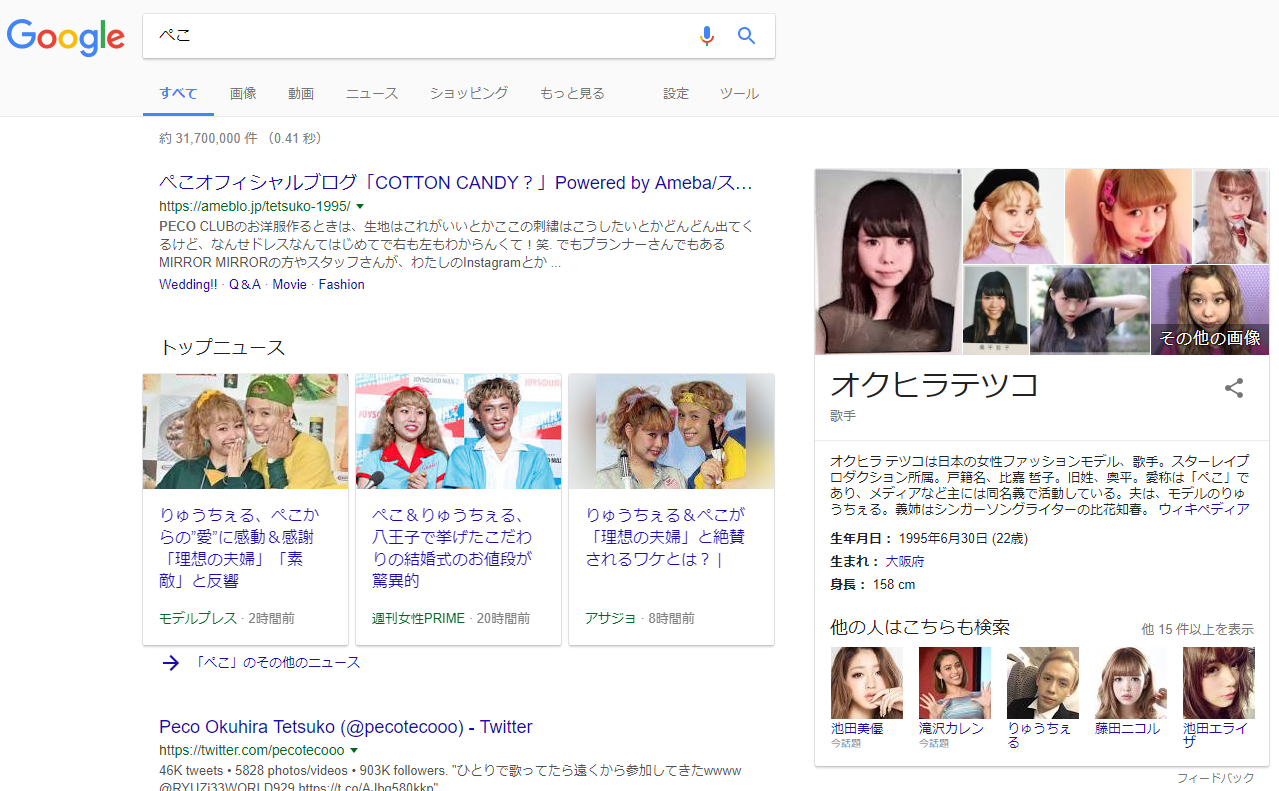Viewport: 1279px width, 791px height.
Task: Select the すべて tab
Action: pyautogui.click(x=178, y=93)
